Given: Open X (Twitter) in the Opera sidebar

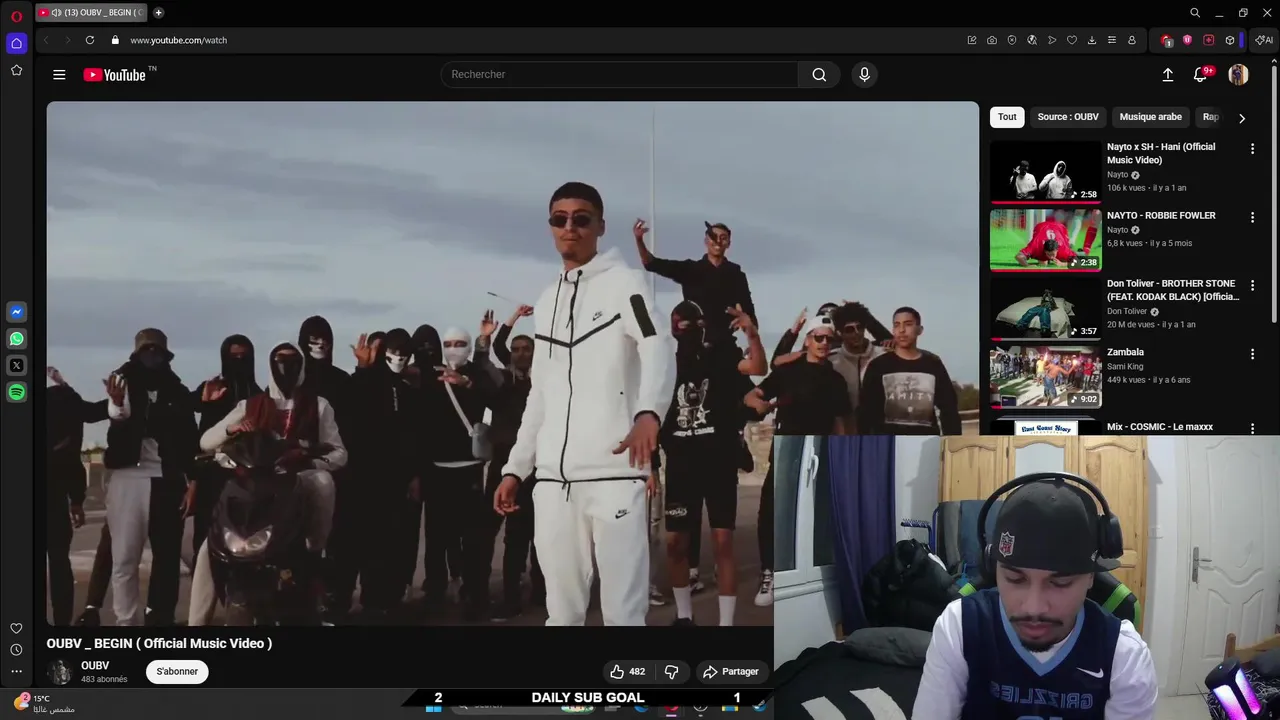Looking at the screenshot, I should 16,366.
